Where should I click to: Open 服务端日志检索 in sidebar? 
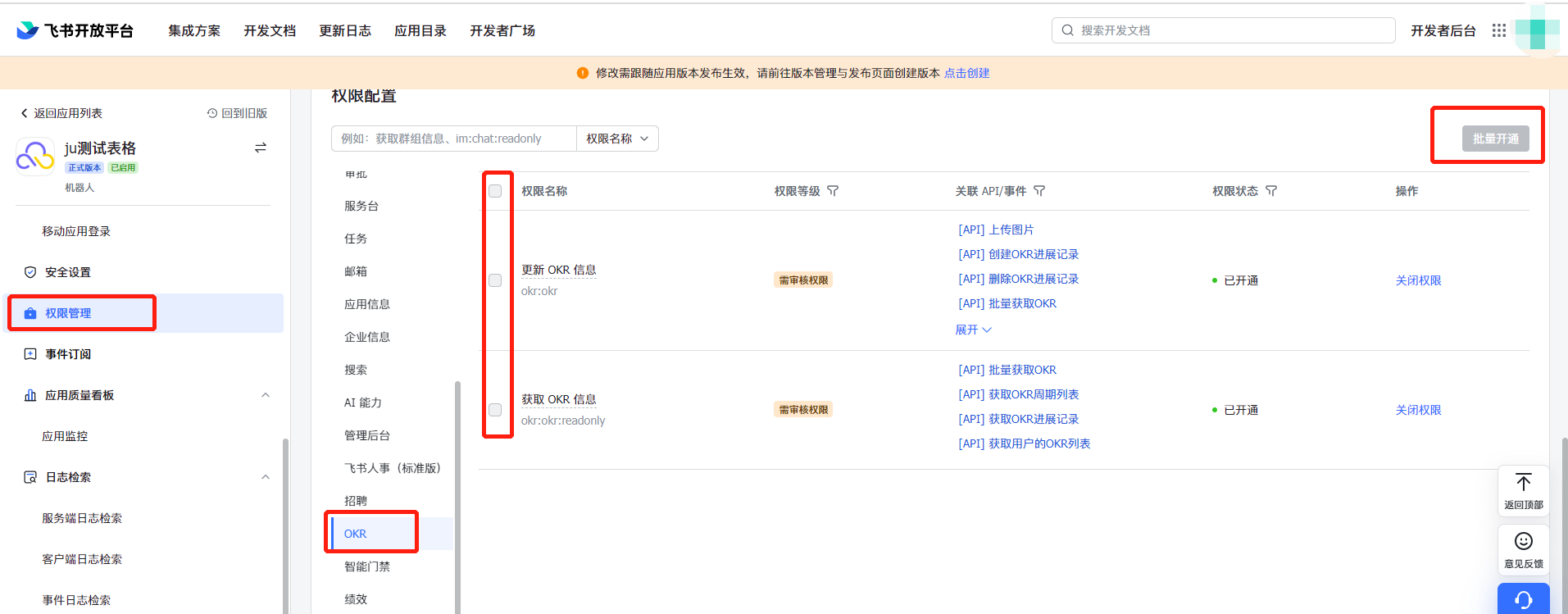click(82, 518)
